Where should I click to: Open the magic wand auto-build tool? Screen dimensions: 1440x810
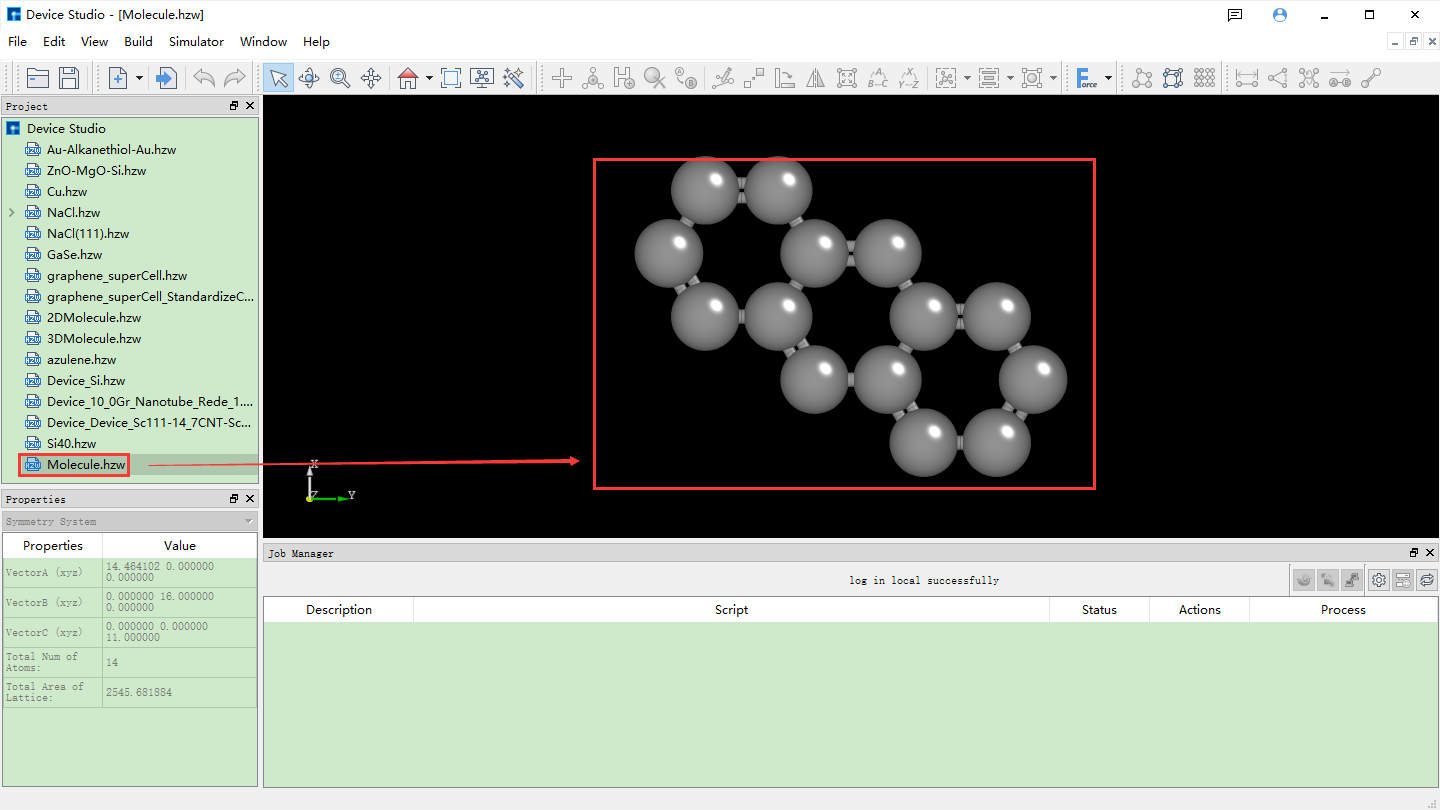pyautogui.click(x=513, y=77)
